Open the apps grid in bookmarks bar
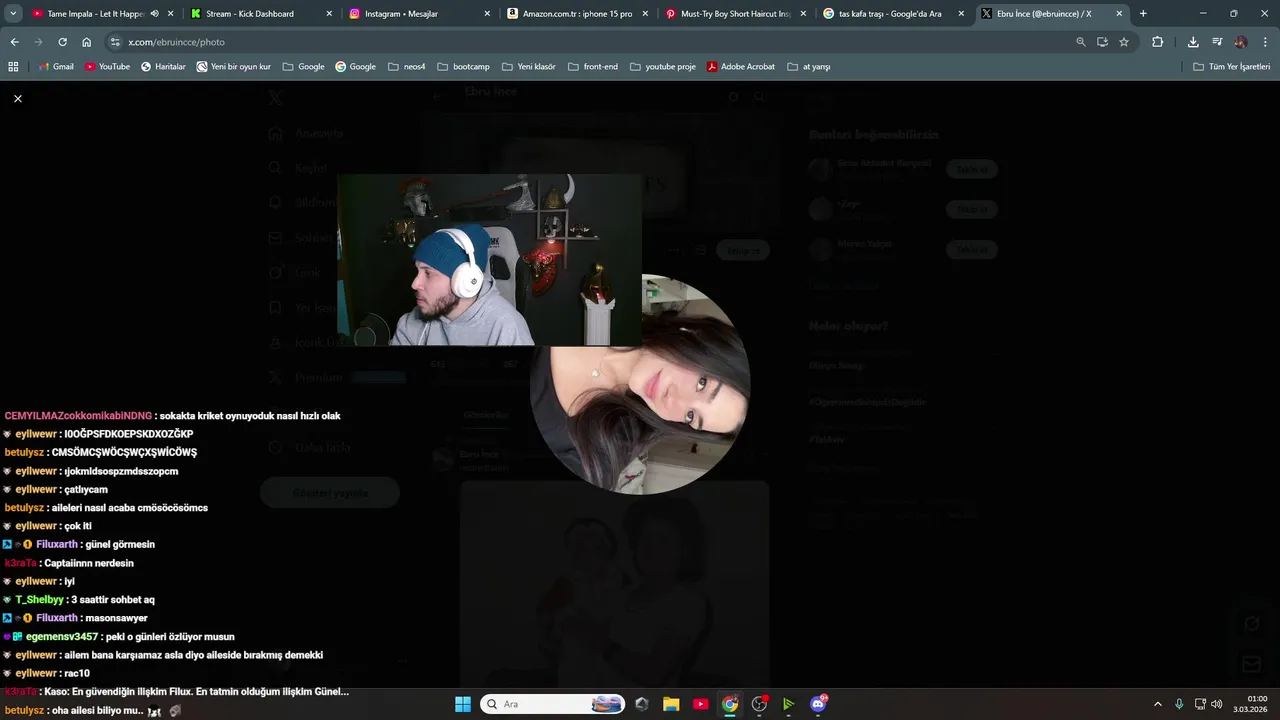 click(x=13, y=66)
